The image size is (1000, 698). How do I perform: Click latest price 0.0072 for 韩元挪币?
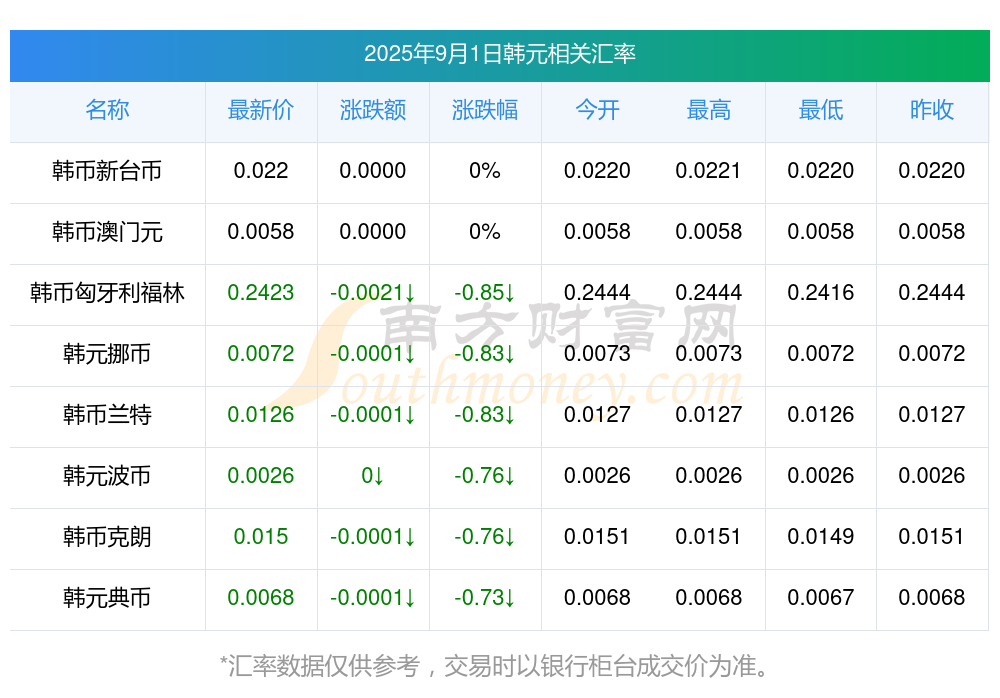coord(261,353)
